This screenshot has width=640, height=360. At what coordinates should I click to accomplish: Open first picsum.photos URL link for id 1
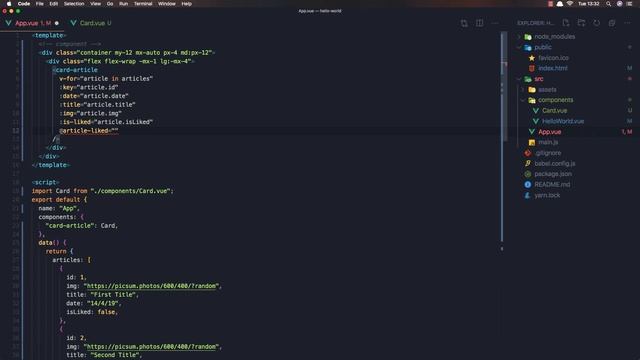point(151,286)
